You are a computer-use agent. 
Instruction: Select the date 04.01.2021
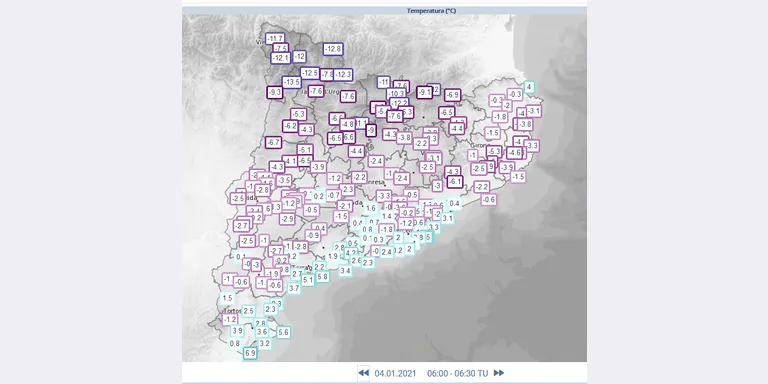(x=395, y=374)
